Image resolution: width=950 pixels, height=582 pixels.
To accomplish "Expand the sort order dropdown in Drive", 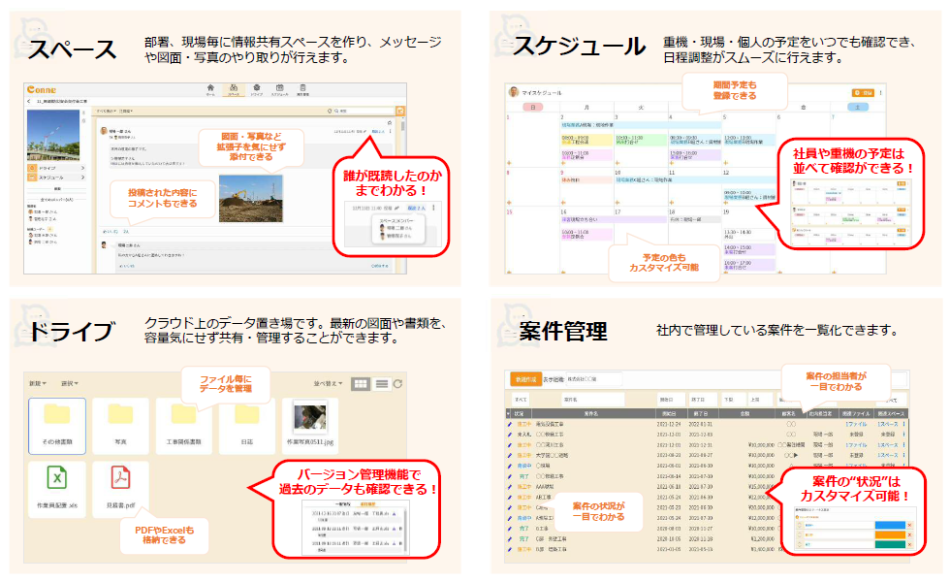I will (329, 384).
